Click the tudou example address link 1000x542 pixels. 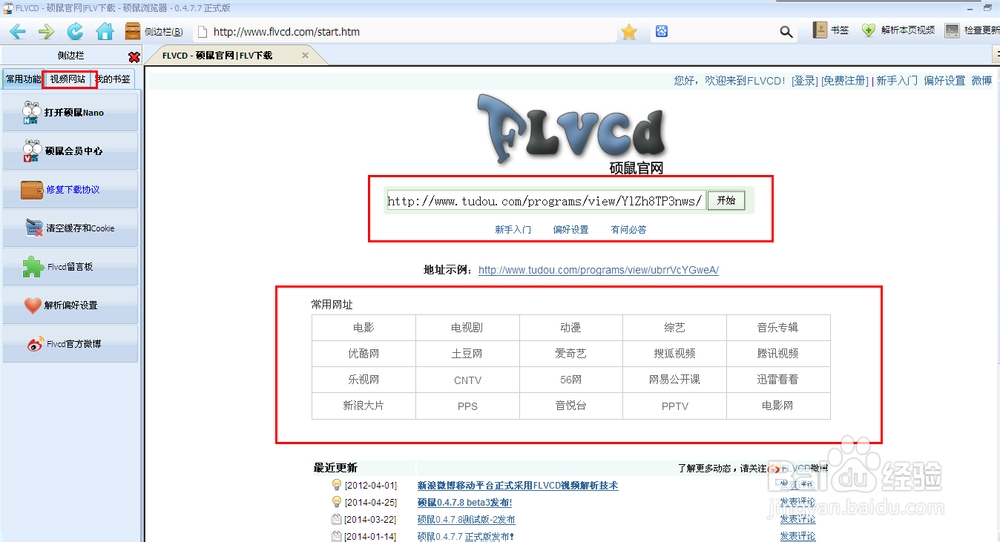click(x=598, y=270)
